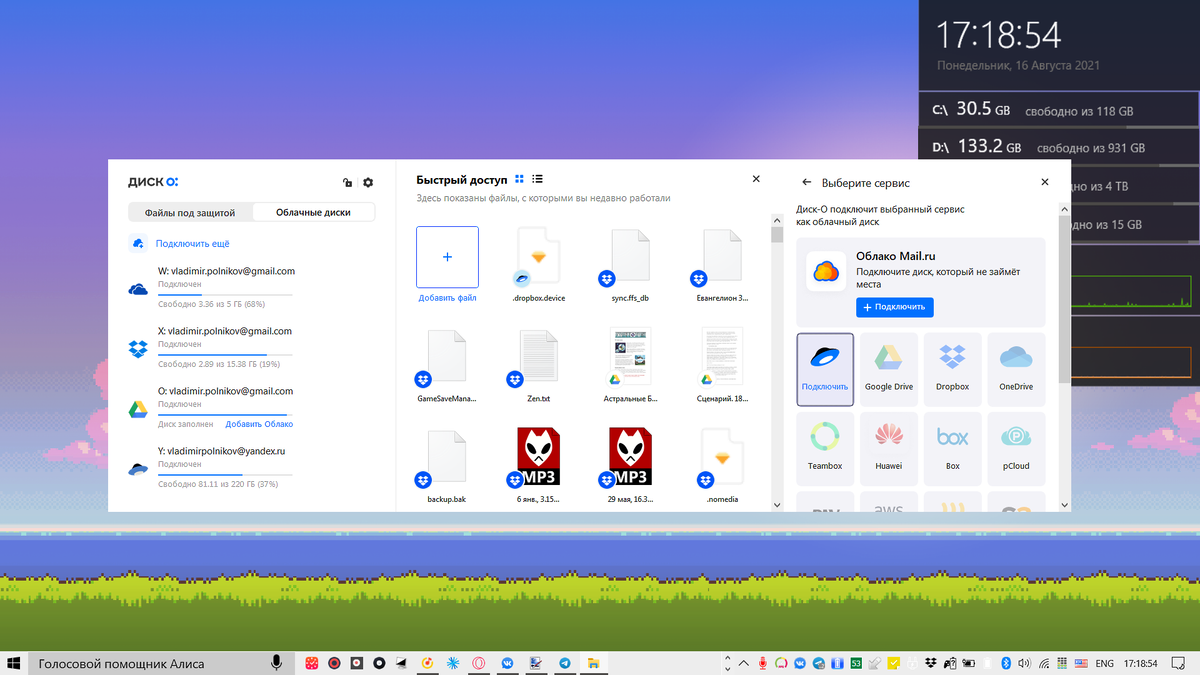Image resolution: width=1200 pixels, height=675 pixels.
Task: Choose Teambox service tile
Action: pos(825,448)
